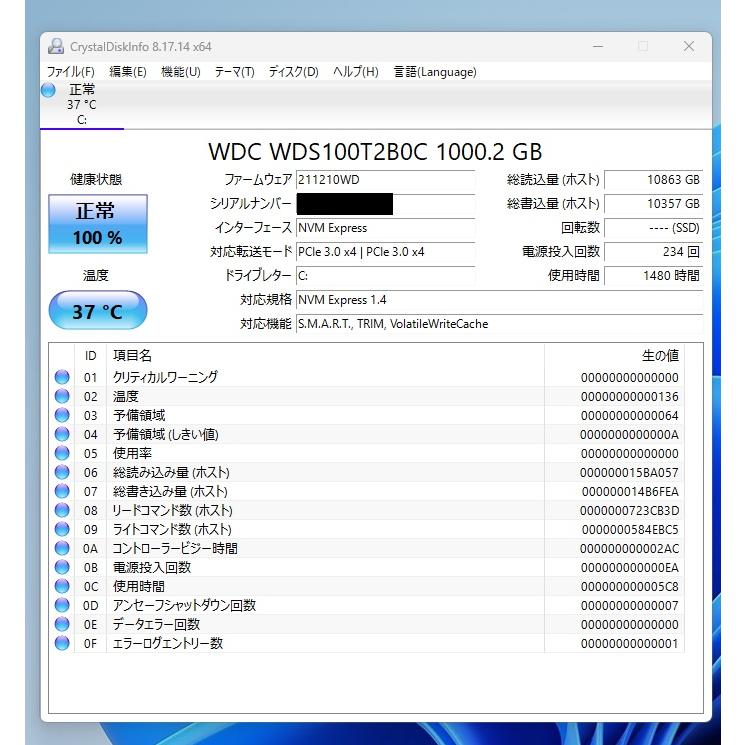Click the status icon for row 08 リードコマンド数

(x=62, y=510)
